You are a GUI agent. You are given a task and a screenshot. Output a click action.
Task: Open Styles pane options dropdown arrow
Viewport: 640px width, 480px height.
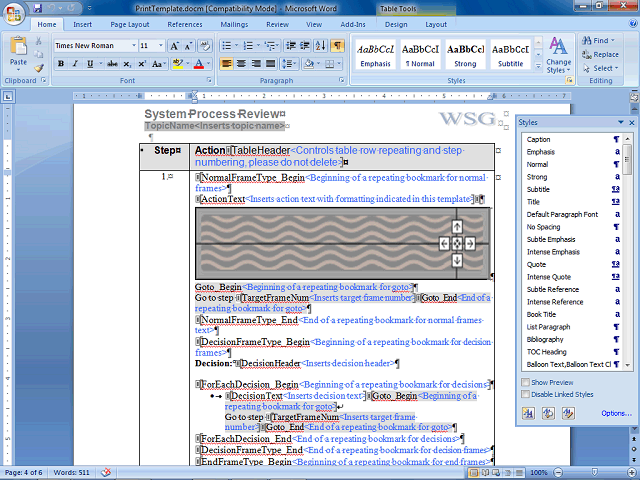click(x=621, y=122)
